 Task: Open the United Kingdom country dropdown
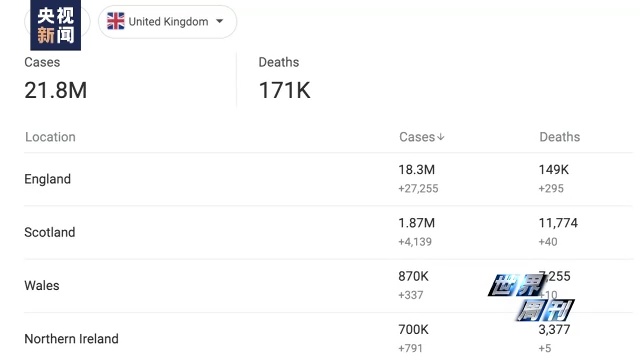click(x=167, y=22)
